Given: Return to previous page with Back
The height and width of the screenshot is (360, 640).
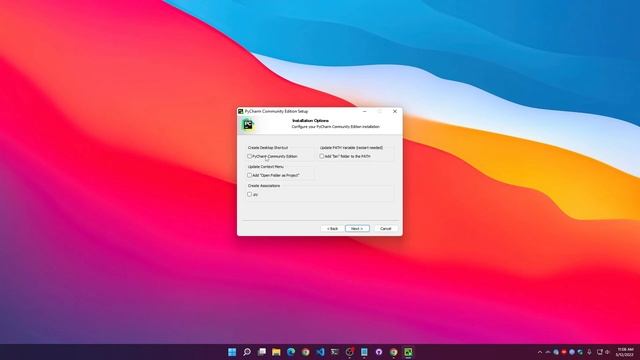Looking at the screenshot, I should (x=332, y=229).
